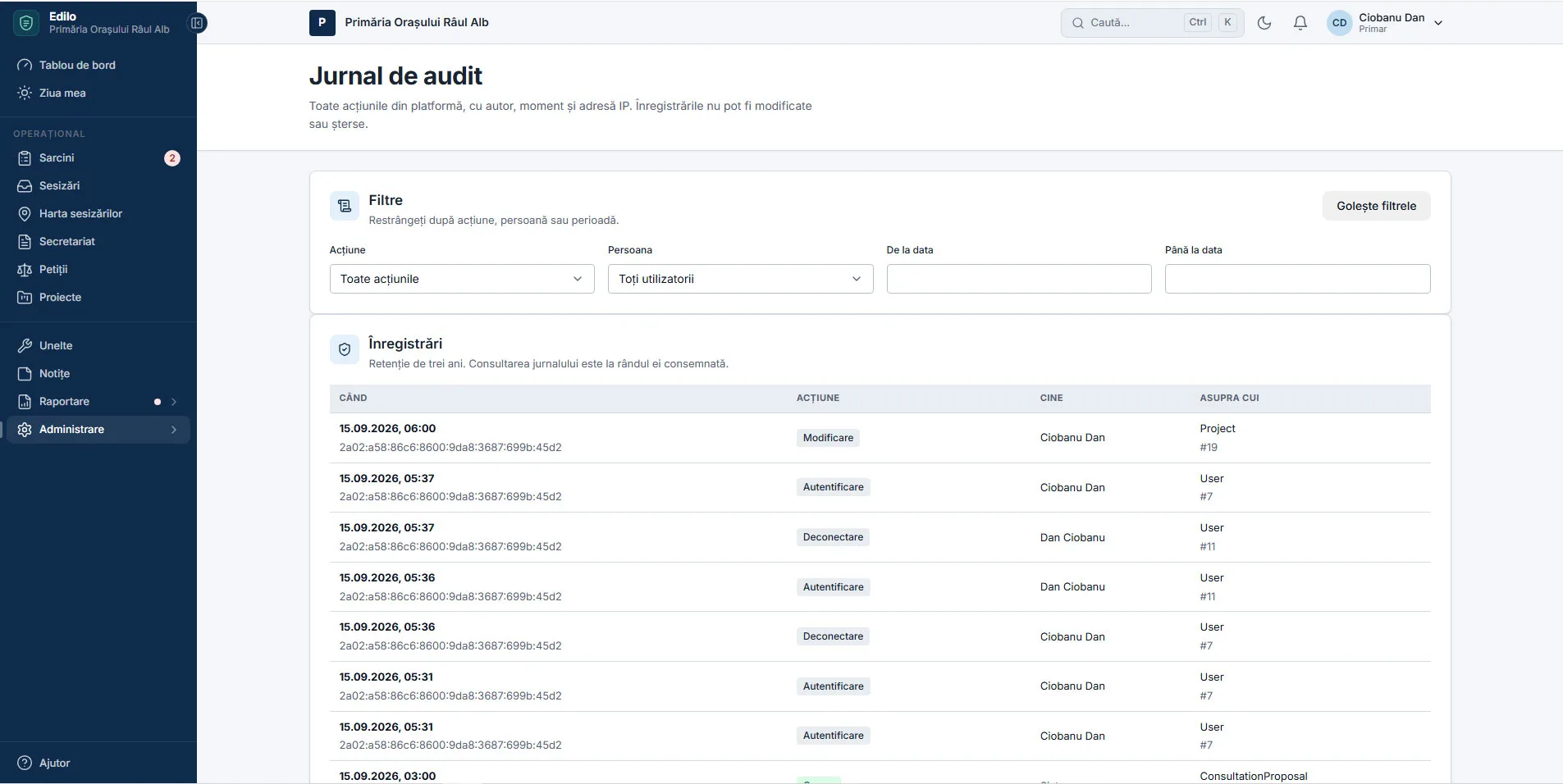Click Primăria Orașului Râul Alb header title

(x=417, y=23)
